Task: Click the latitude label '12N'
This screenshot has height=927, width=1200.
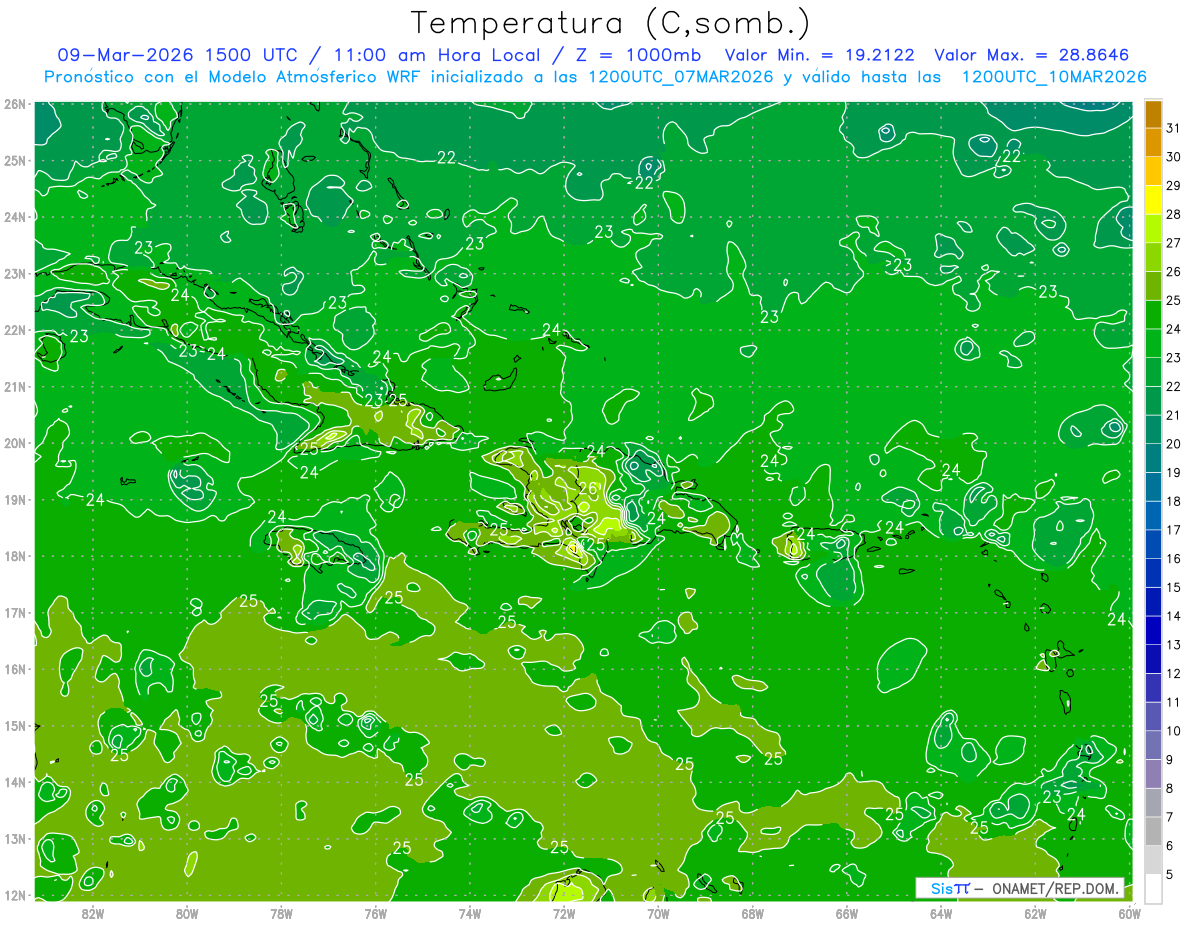Action: point(15,895)
